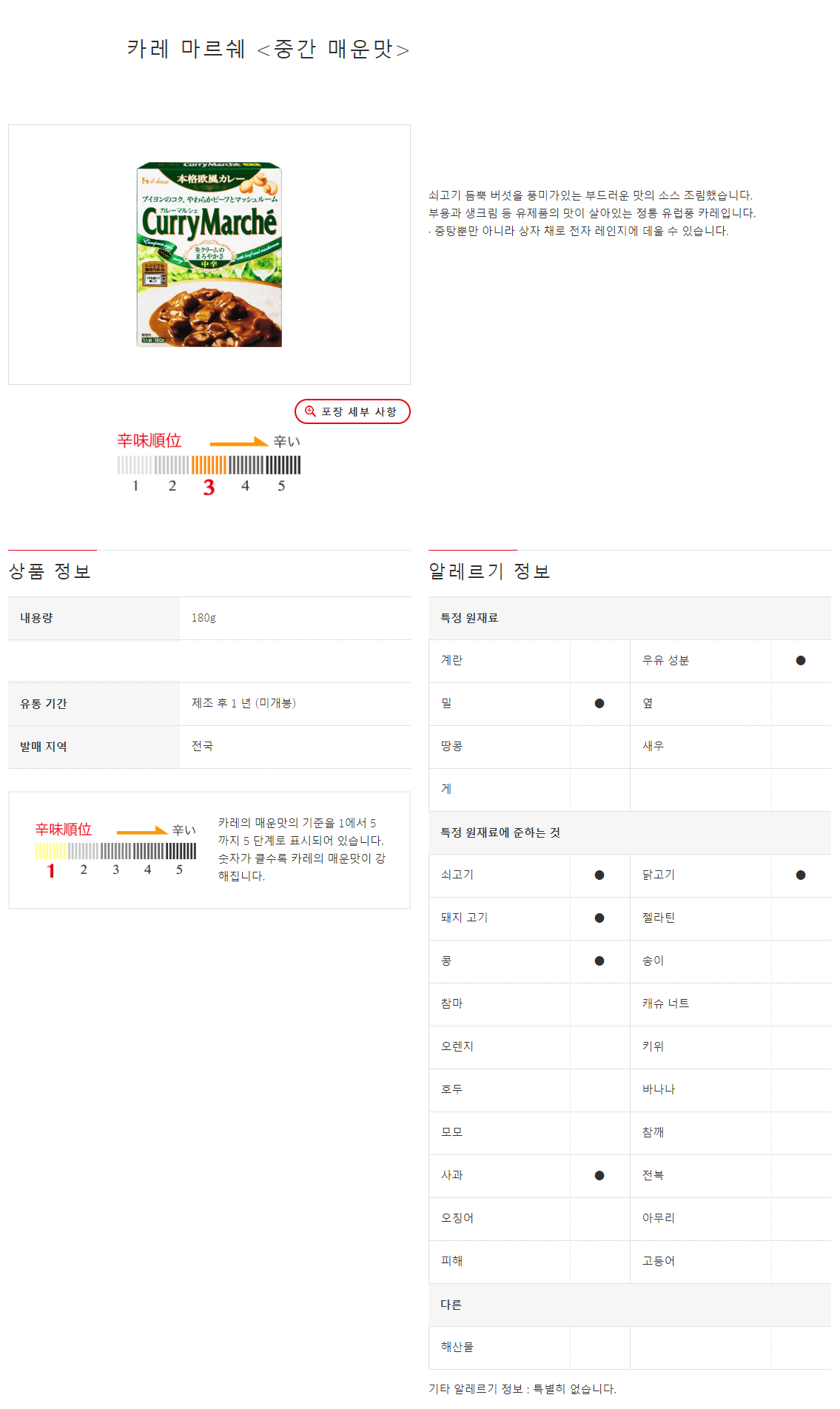840x1409 pixels.
Task: Click the allergen dot beside 밀
Action: click(x=599, y=704)
